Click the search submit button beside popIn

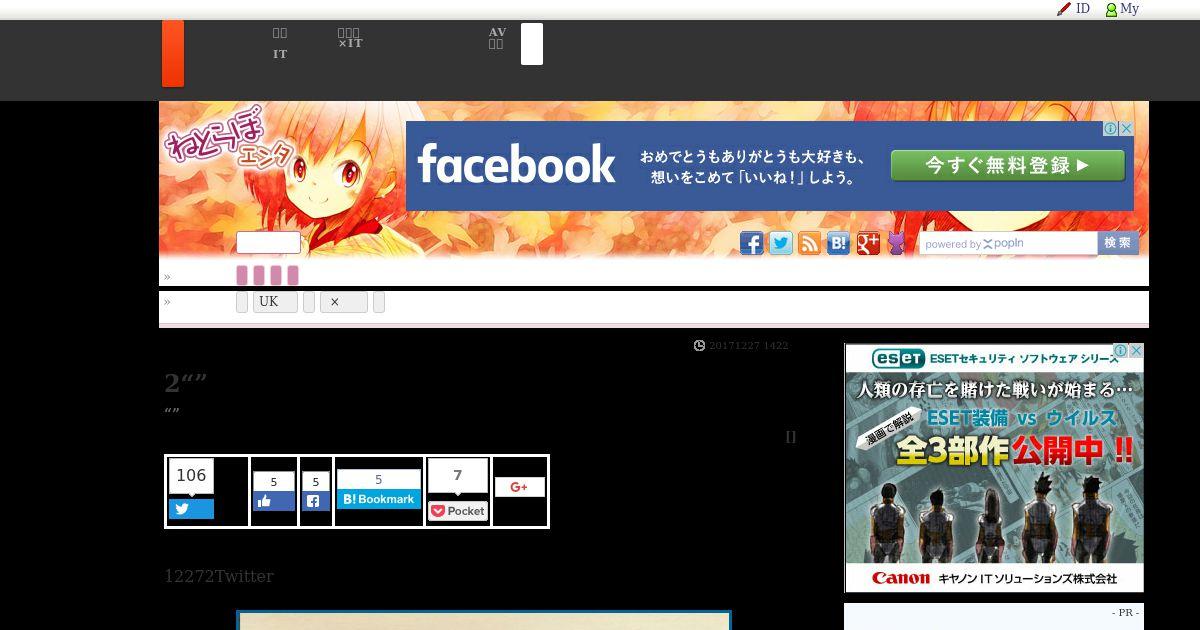click(1118, 243)
